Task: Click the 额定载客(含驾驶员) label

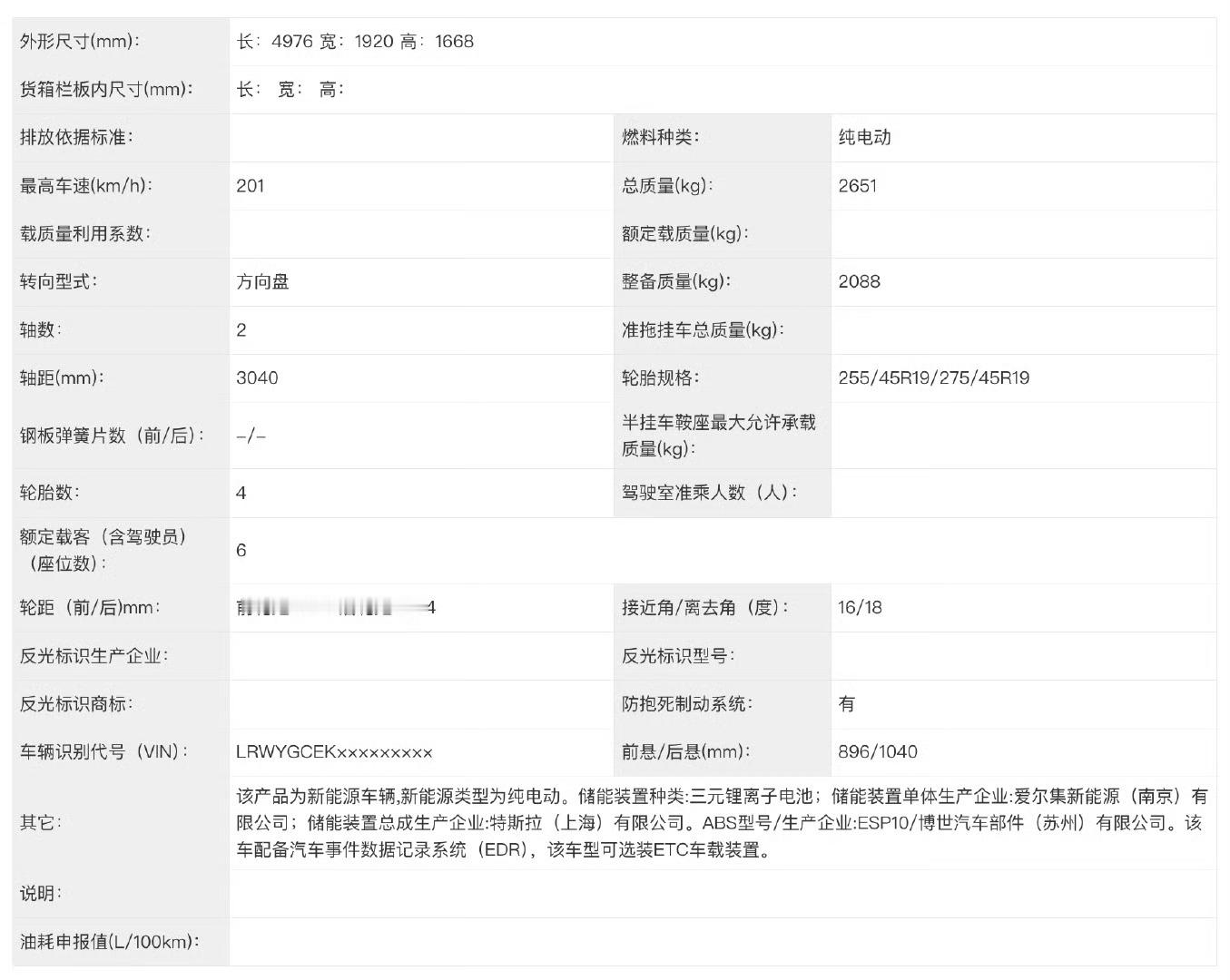Action: tap(103, 551)
